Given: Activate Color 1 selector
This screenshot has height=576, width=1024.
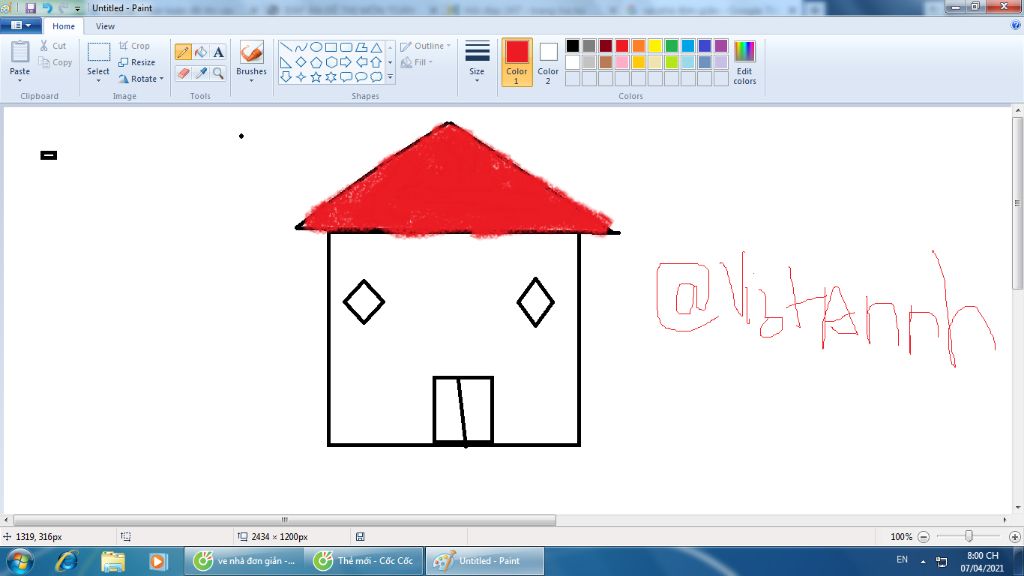Looking at the screenshot, I should (x=517, y=62).
